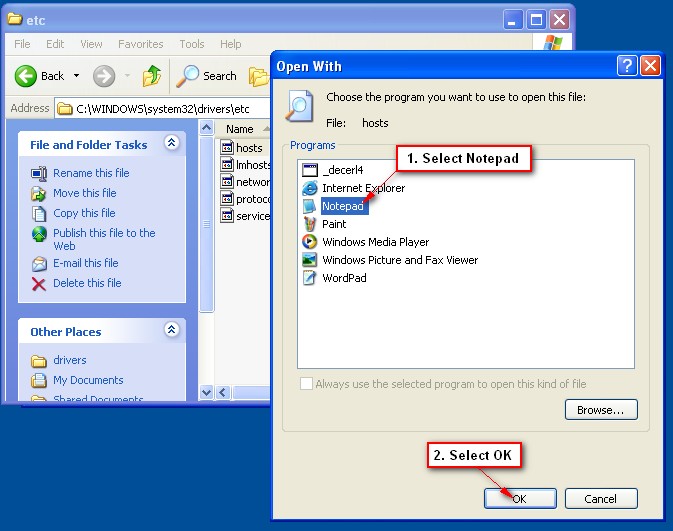
Task: Click the My Documents icon in Other Places
Action: tap(39, 380)
